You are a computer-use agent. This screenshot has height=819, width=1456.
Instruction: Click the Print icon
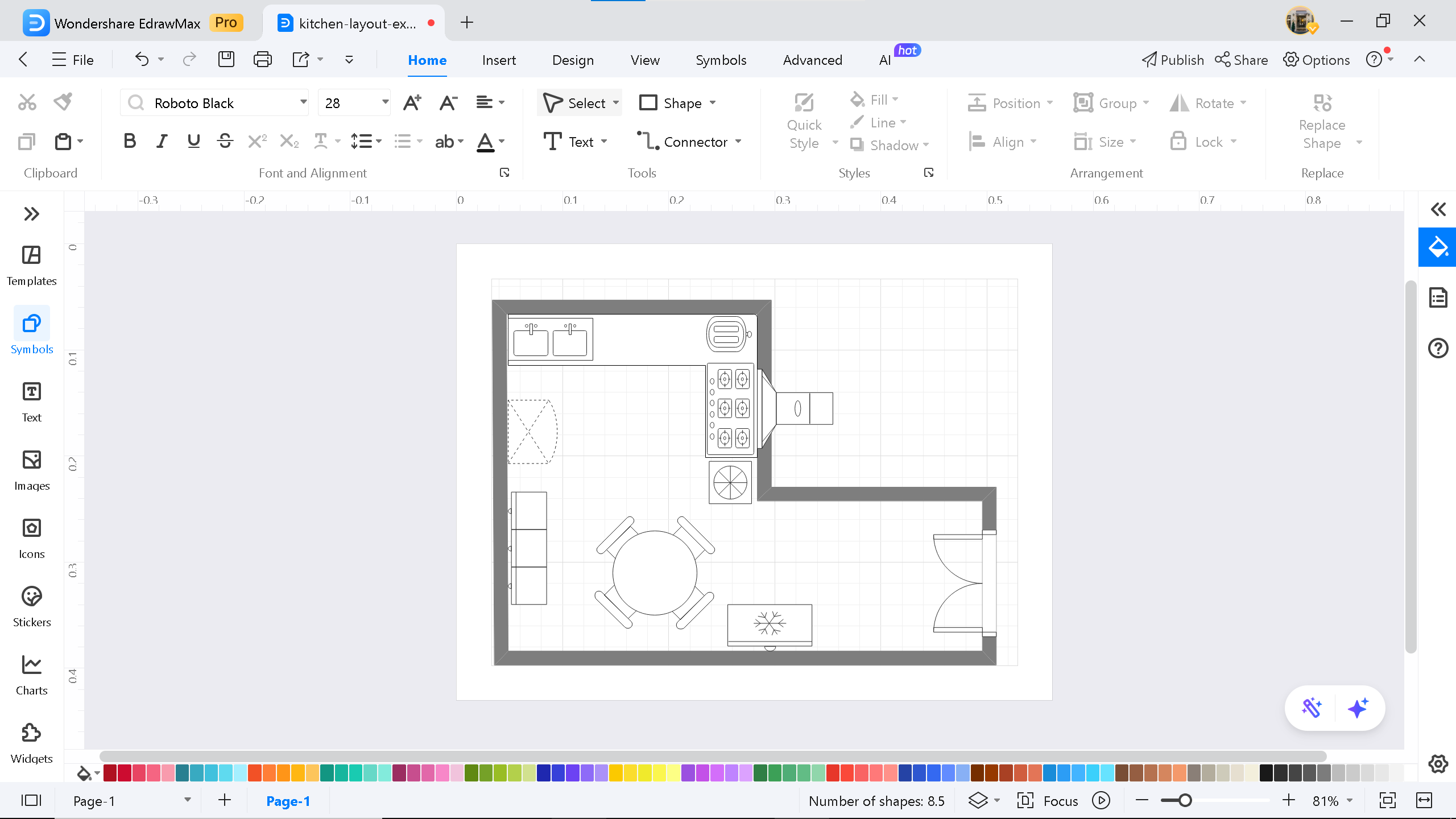pos(262,59)
